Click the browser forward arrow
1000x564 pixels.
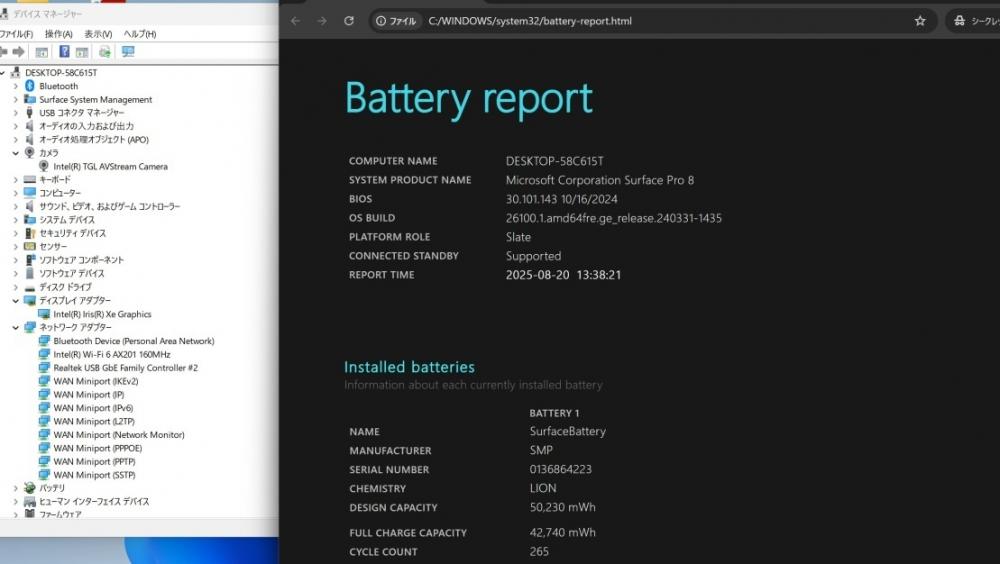pos(322,21)
